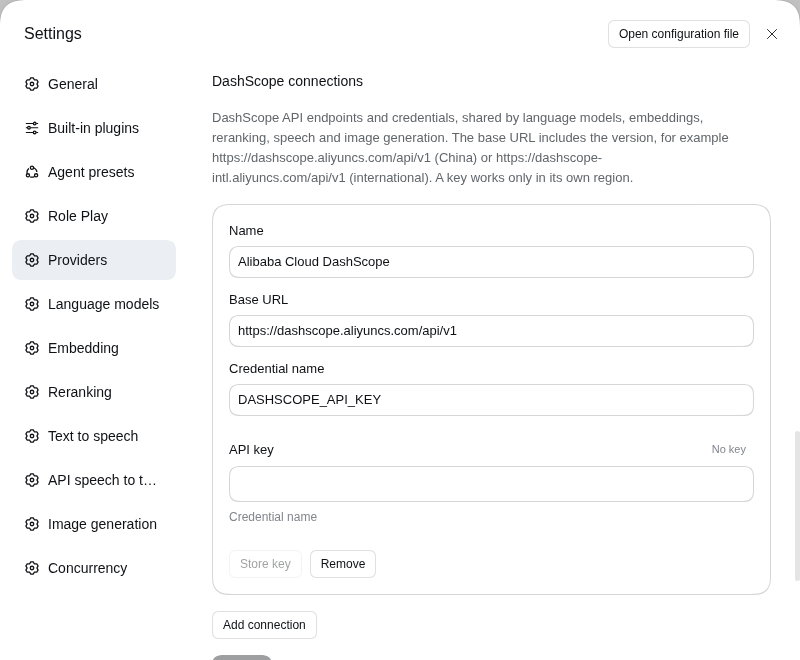
Task: Focus the Name field with Alibaba Cloud DashScope
Action: tap(491, 262)
